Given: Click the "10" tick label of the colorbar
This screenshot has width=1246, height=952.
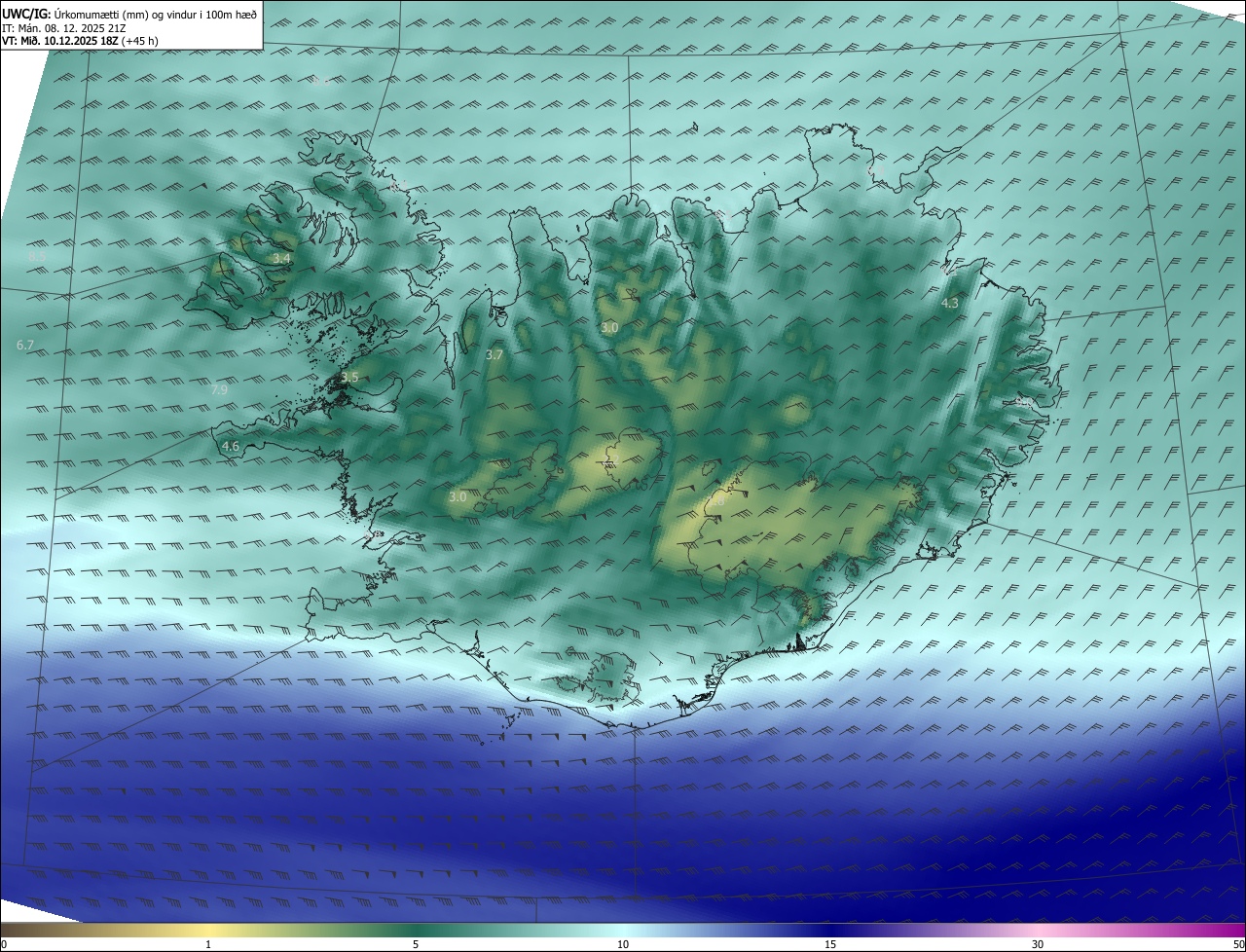Looking at the screenshot, I should click(623, 944).
